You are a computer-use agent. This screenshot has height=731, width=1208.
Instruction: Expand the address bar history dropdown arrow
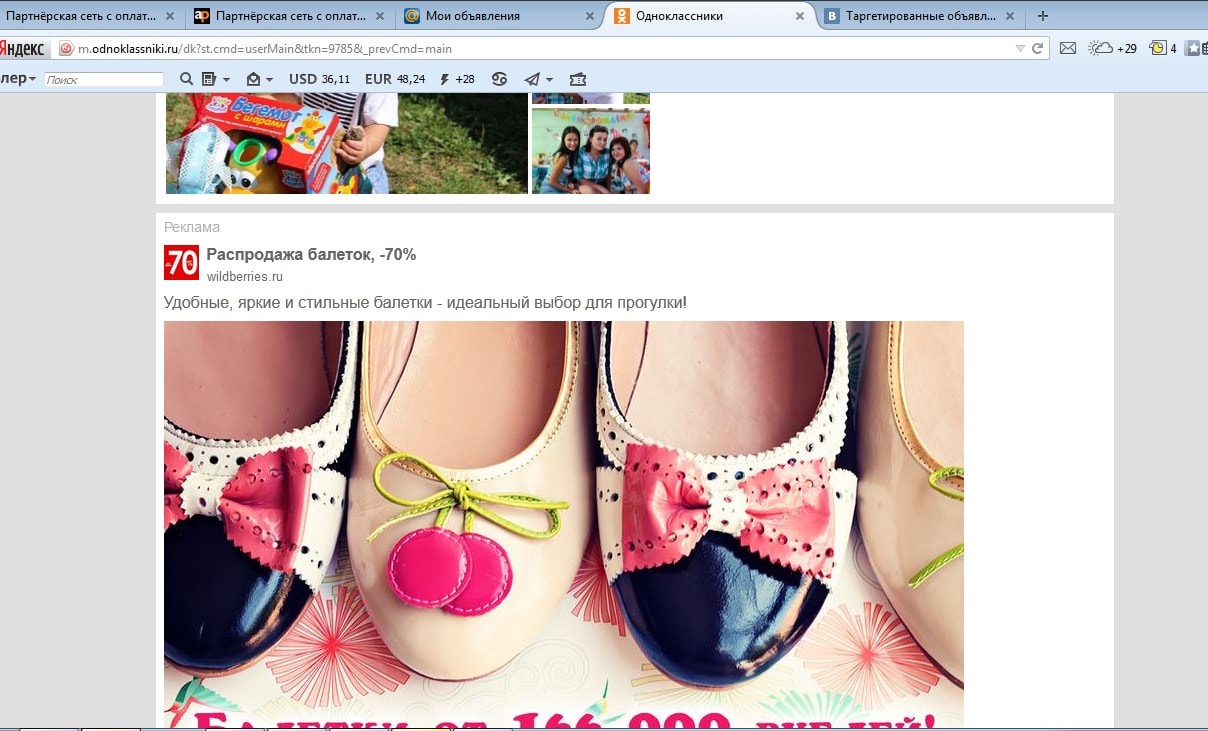pyautogui.click(x=1020, y=48)
